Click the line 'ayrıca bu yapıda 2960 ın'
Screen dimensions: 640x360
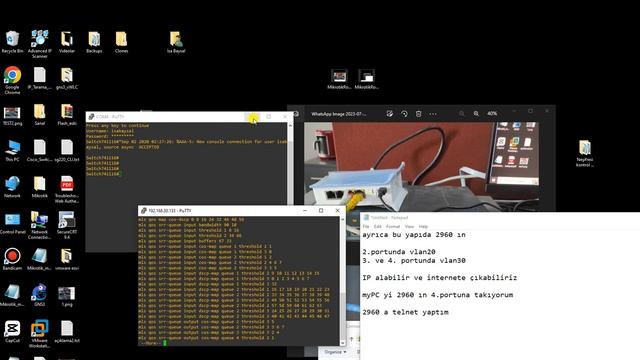coord(414,235)
